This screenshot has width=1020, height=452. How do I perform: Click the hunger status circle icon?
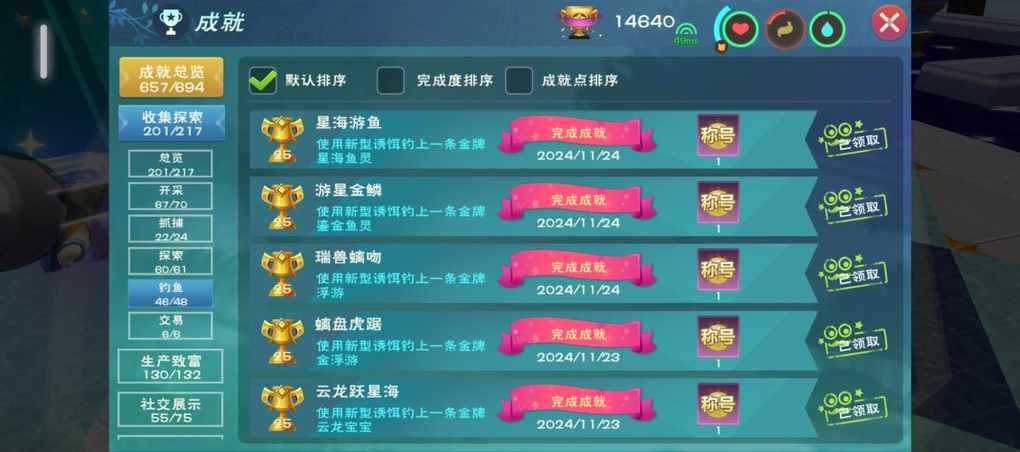click(785, 29)
